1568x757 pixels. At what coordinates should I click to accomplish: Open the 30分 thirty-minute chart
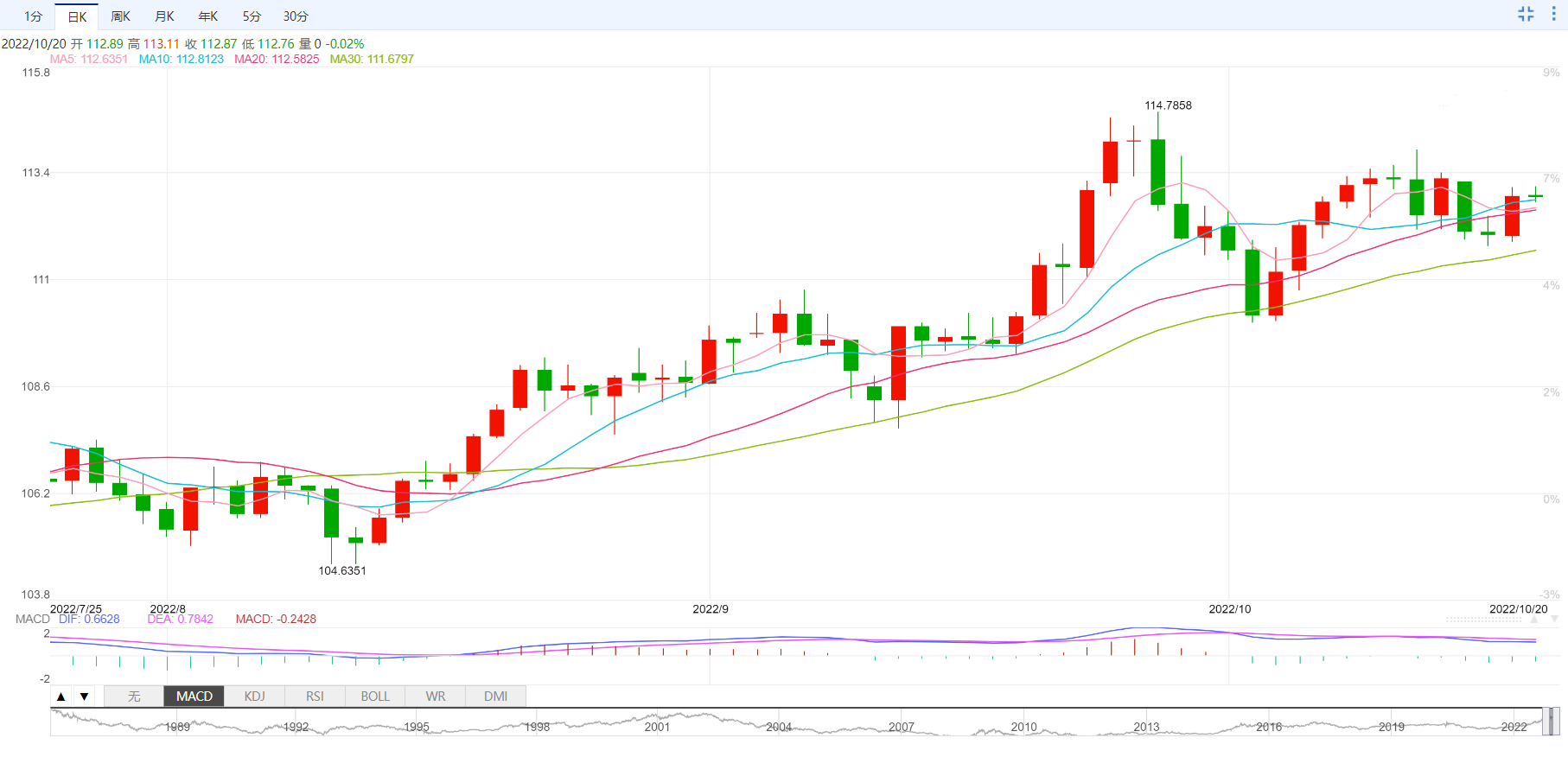[x=296, y=16]
